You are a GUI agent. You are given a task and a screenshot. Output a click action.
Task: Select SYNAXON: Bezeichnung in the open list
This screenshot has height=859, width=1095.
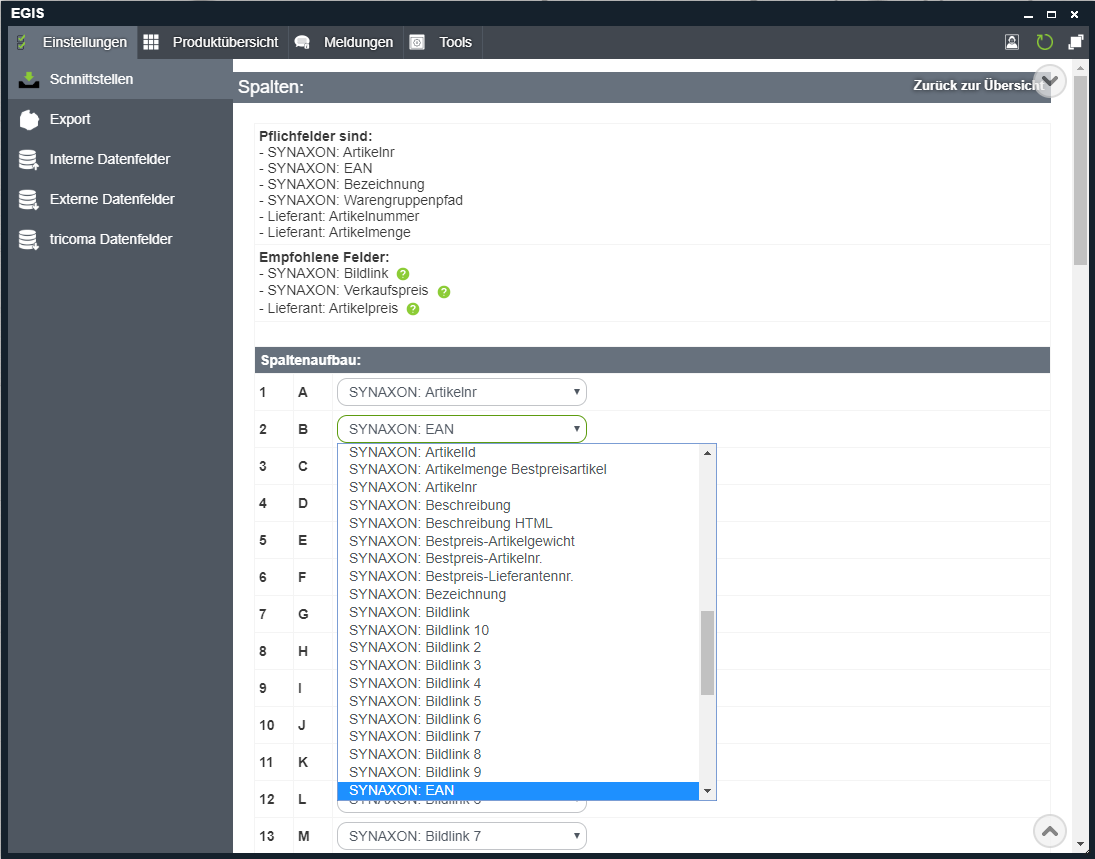518,594
